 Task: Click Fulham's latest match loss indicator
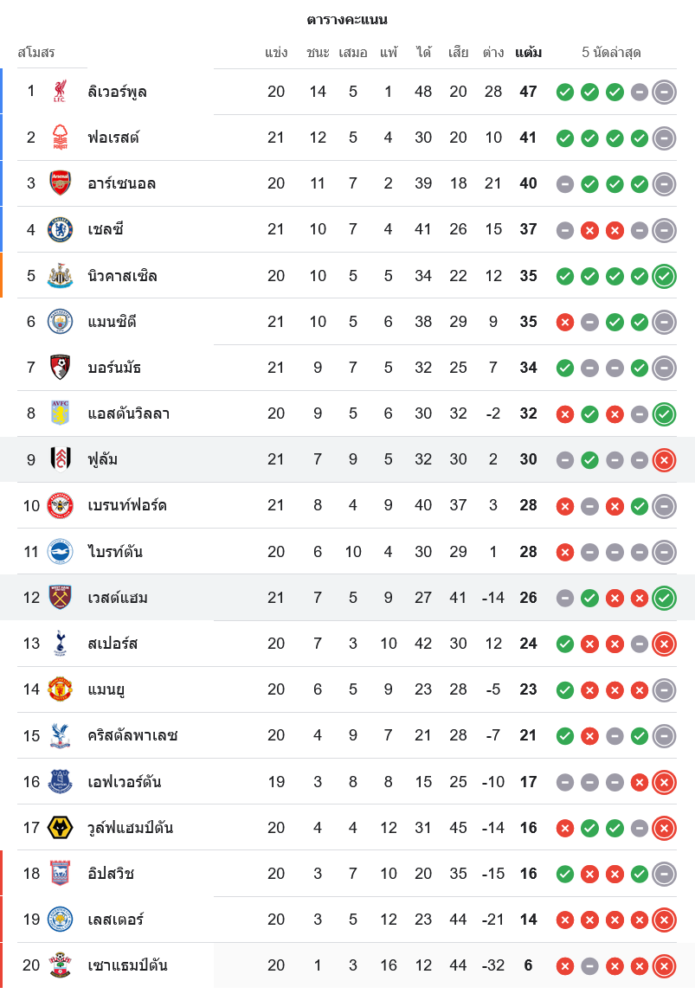pos(664,460)
